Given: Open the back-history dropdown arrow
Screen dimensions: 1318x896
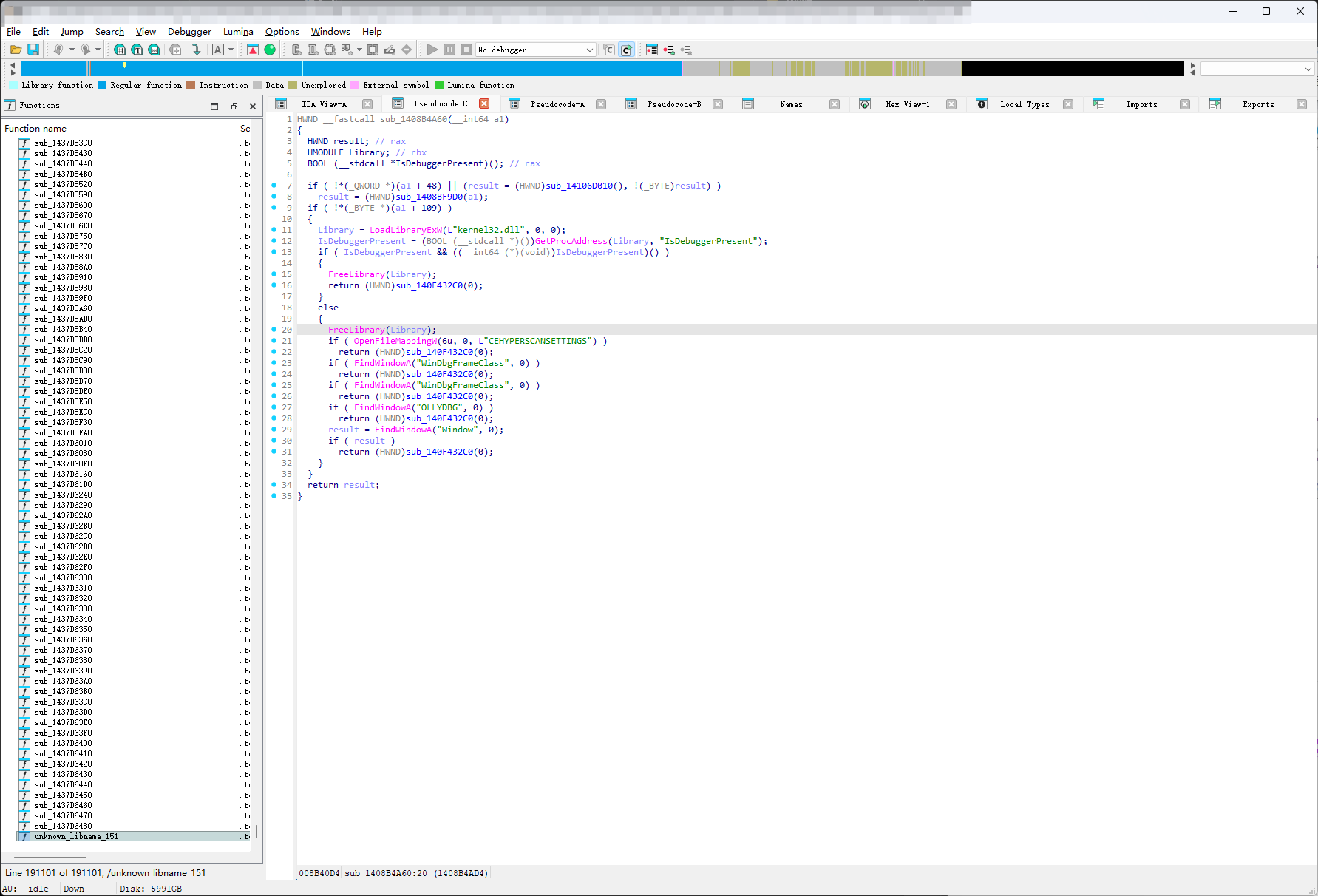Looking at the screenshot, I should pyautogui.click(x=72, y=50).
